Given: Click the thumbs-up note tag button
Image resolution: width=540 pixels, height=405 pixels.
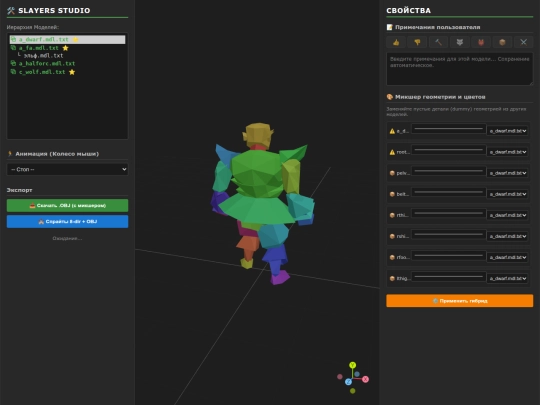Looking at the screenshot, I should (396, 42).
